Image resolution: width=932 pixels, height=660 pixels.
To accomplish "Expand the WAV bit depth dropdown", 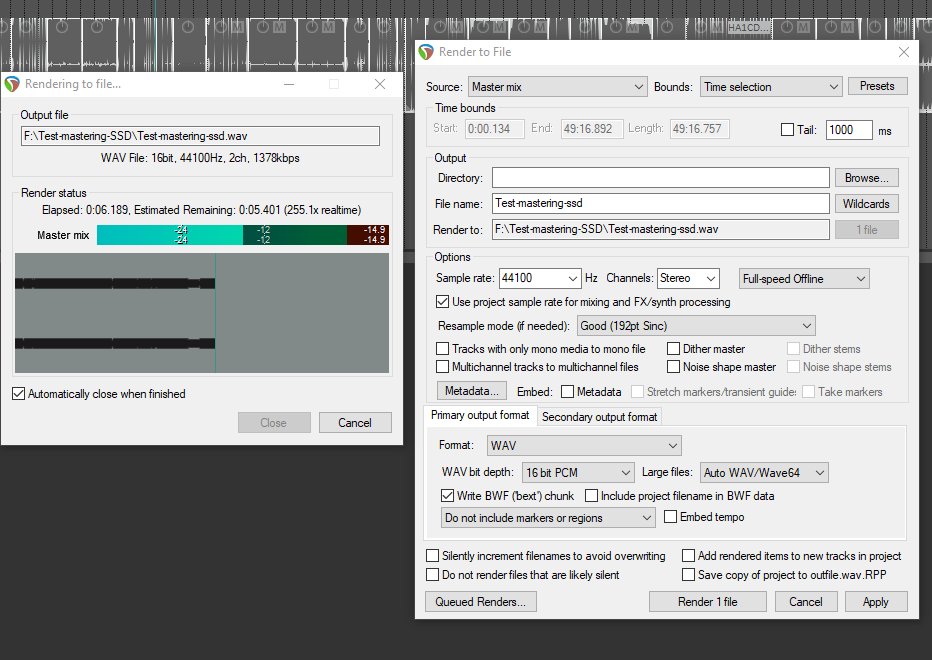I will pyautogui.click(x=578, y=472).
